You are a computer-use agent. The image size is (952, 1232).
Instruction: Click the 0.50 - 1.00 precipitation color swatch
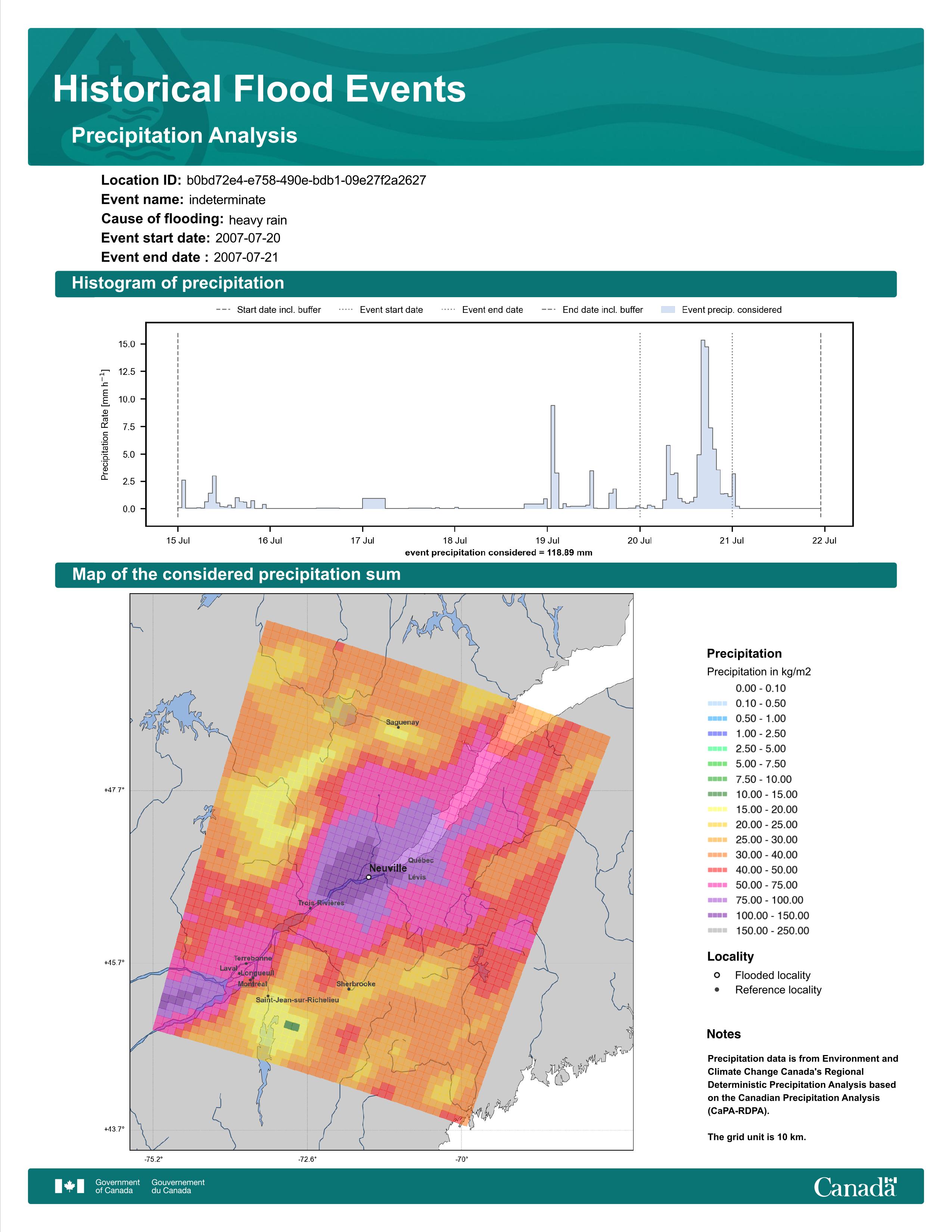pyautogui.click(x=717, y=719)
